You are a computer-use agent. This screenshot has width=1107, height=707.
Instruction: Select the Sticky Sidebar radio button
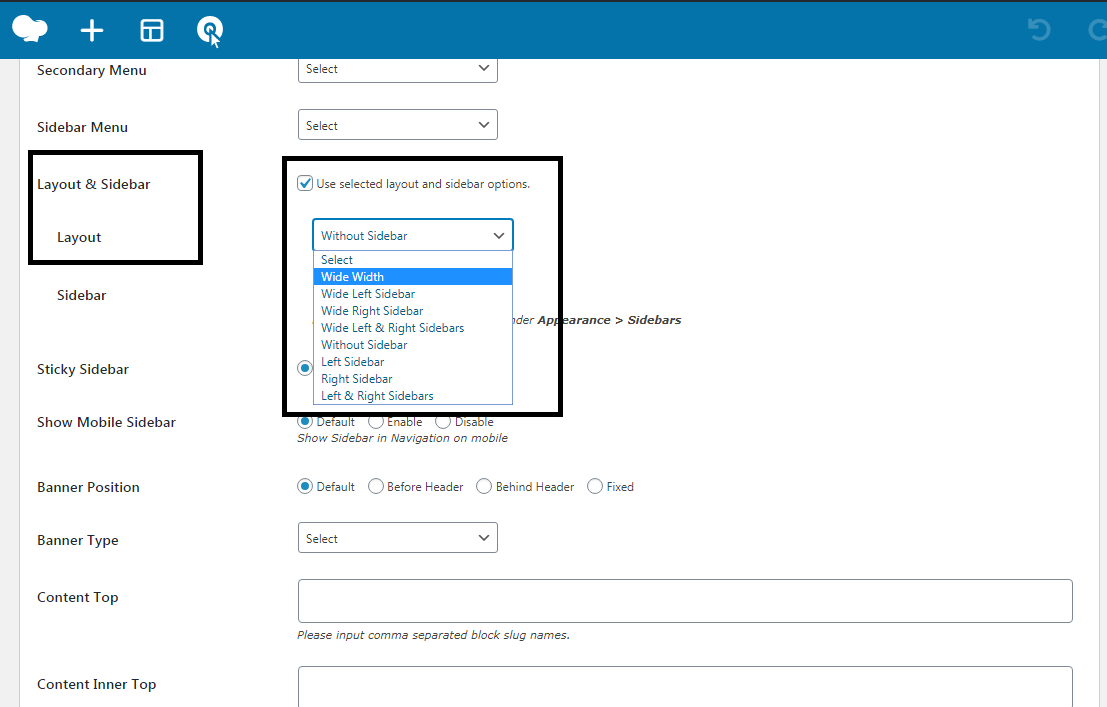[x=305, y=368]
